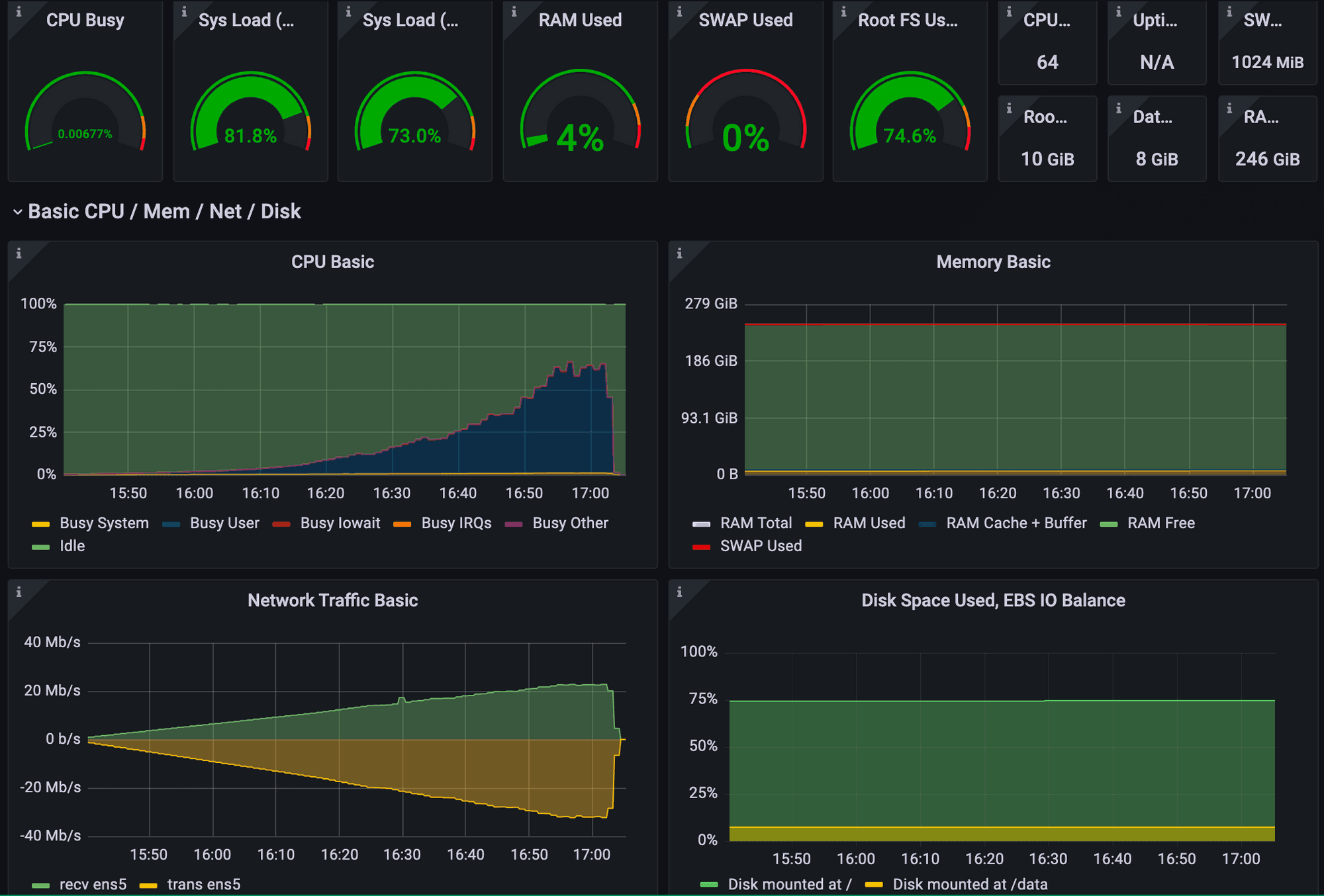Open Disk Space Used, EBS IO Balance title menu
The width and height of the screenshot is (1324, 896).
point(993,600)
